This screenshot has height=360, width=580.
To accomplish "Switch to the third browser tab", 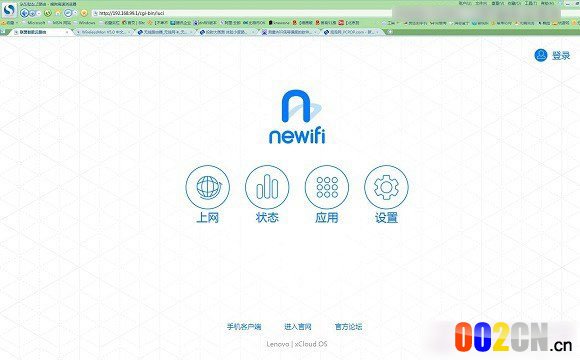I will 165,32.
